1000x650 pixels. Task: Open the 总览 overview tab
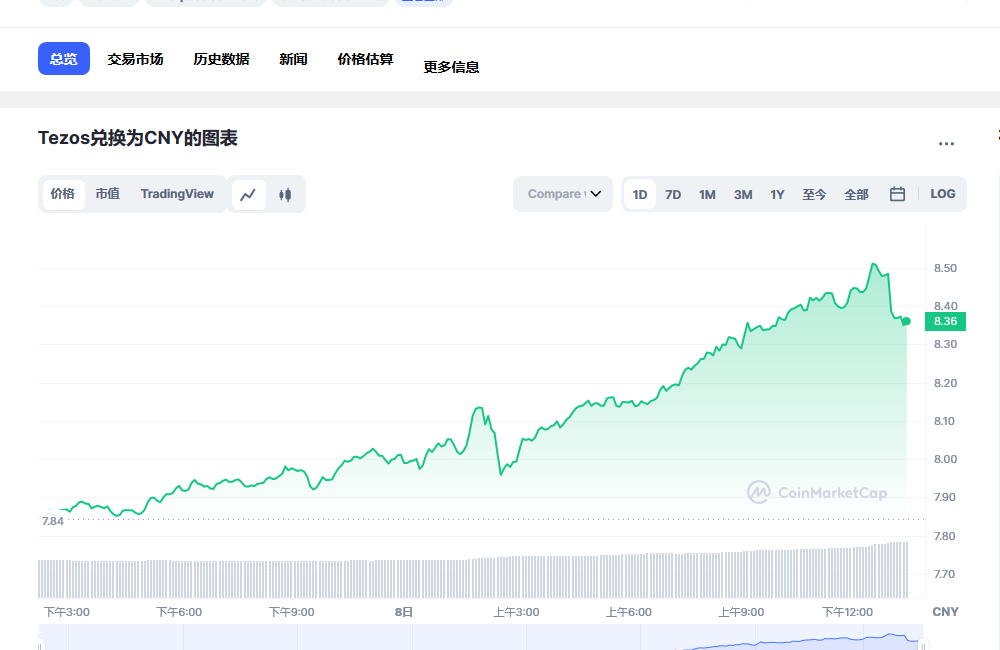64,59
